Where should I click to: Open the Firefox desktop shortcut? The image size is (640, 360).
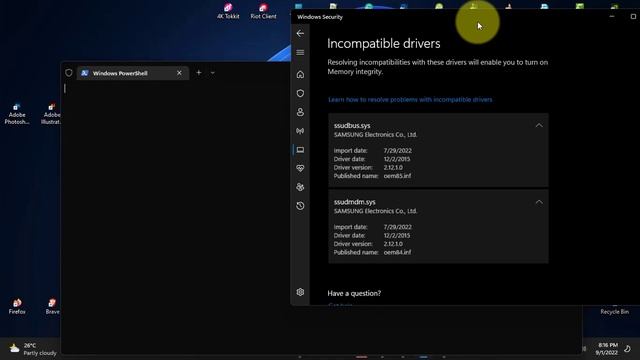[17, 306]
